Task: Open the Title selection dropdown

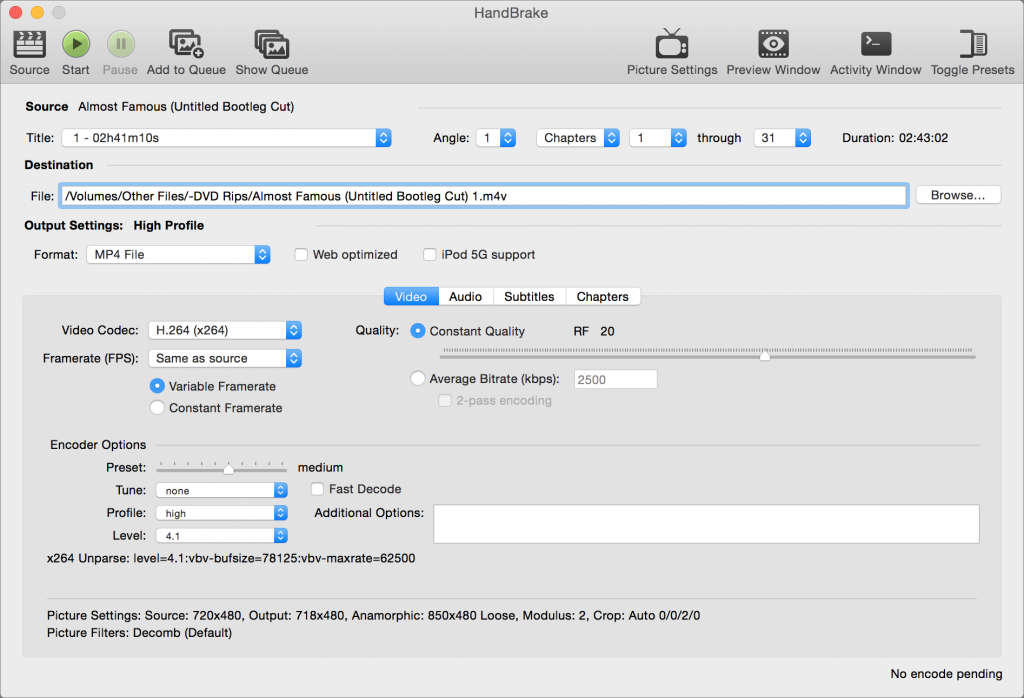Action: (x=226, y=138)
